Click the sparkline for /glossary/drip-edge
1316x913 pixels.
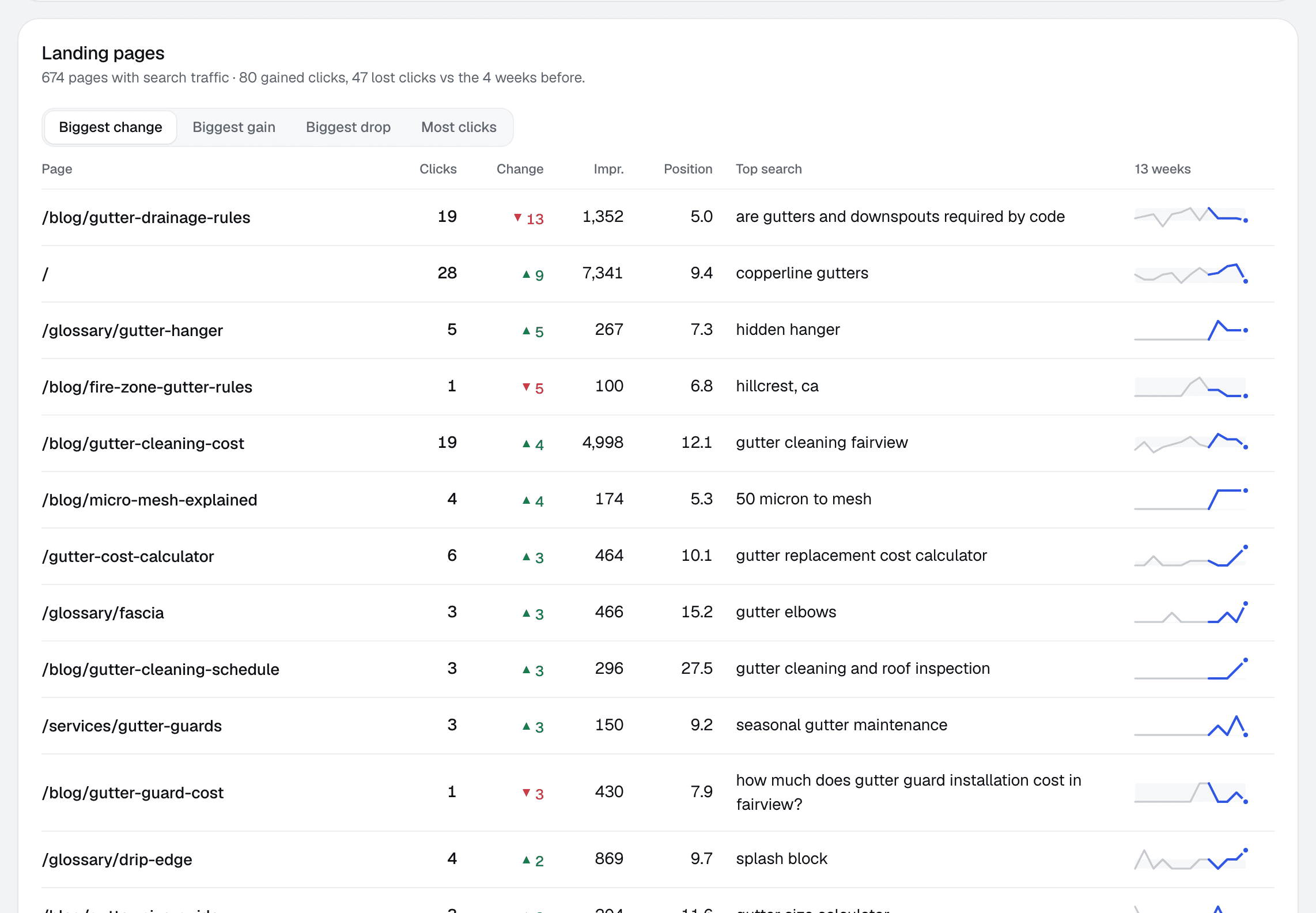(x=1190, y=859)
